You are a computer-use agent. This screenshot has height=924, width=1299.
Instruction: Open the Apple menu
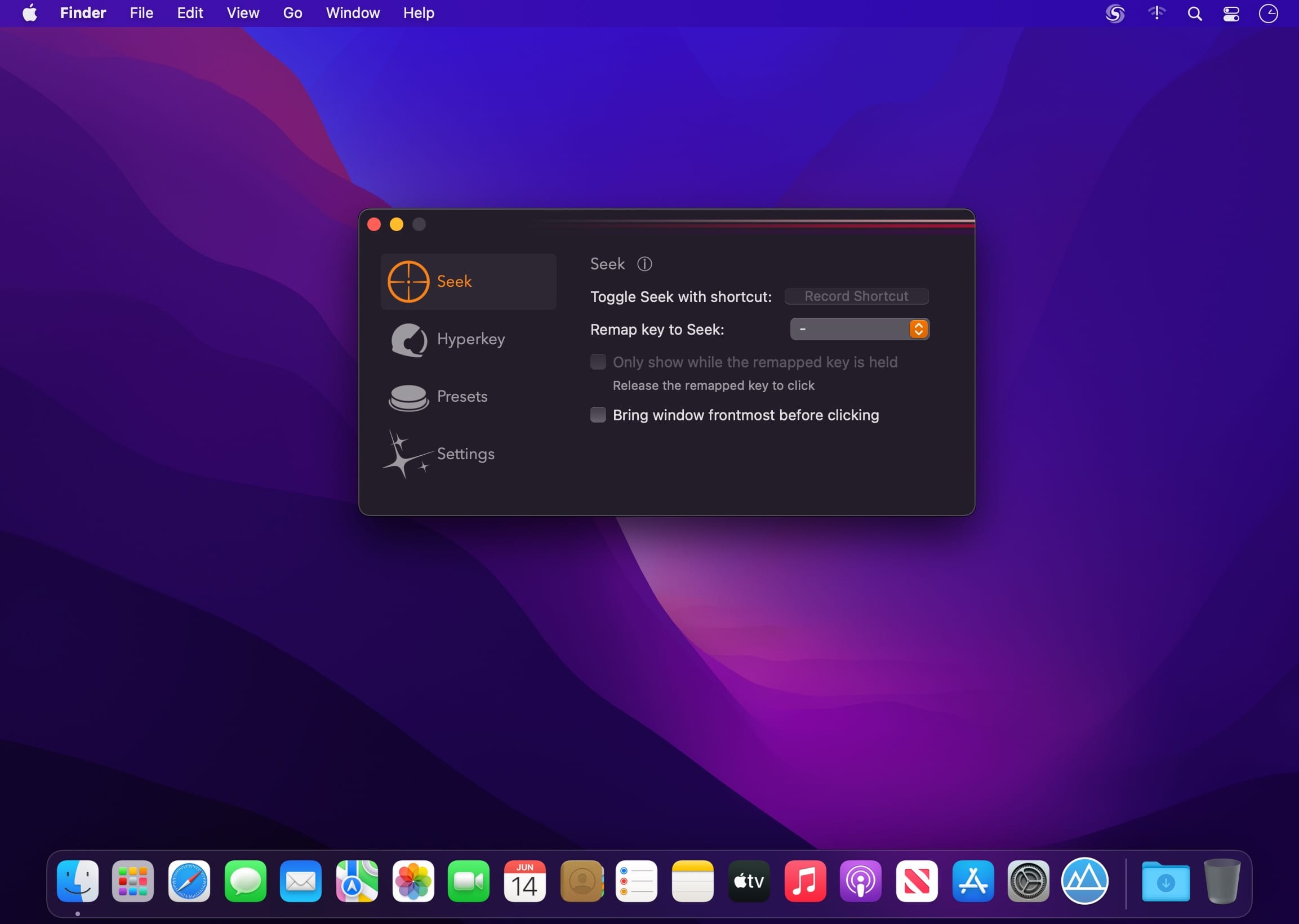click(x=30, y=13)
